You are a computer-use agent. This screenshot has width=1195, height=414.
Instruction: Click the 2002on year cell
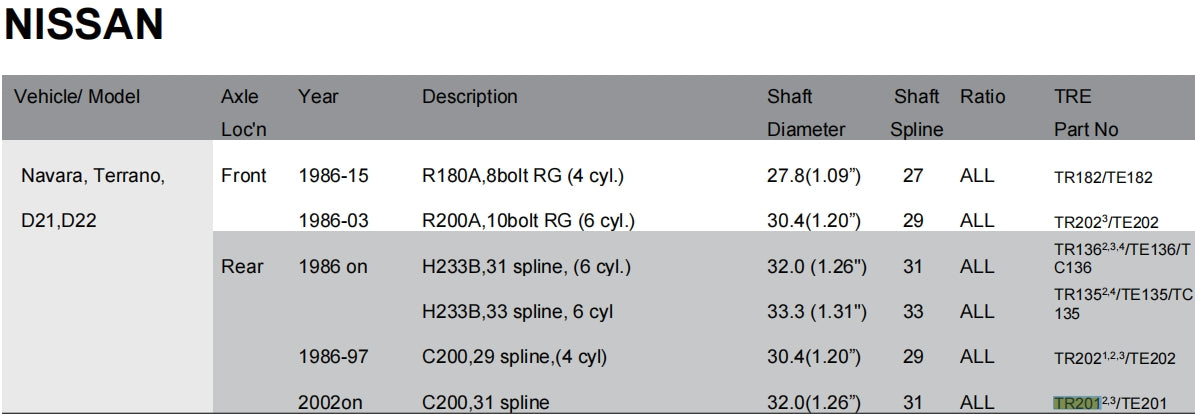(333, 403)
